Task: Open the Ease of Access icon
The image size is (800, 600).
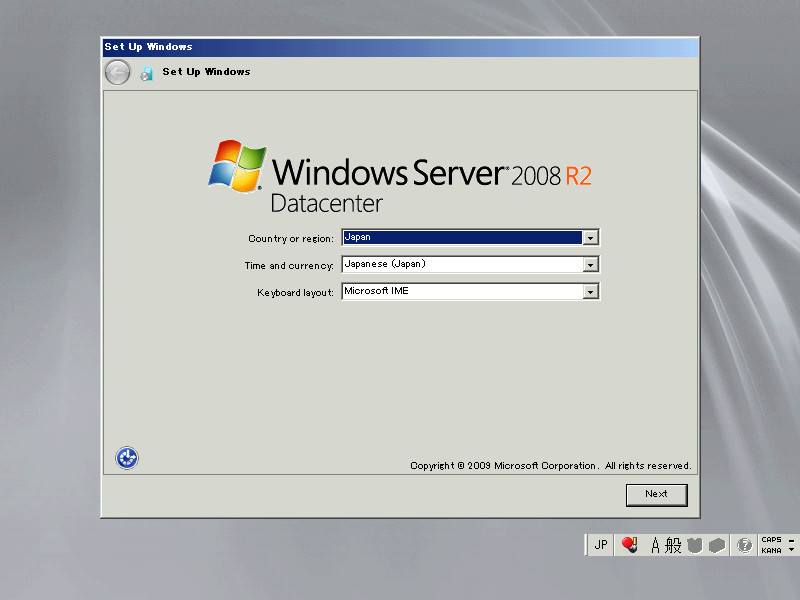Action: coord(127,458)
